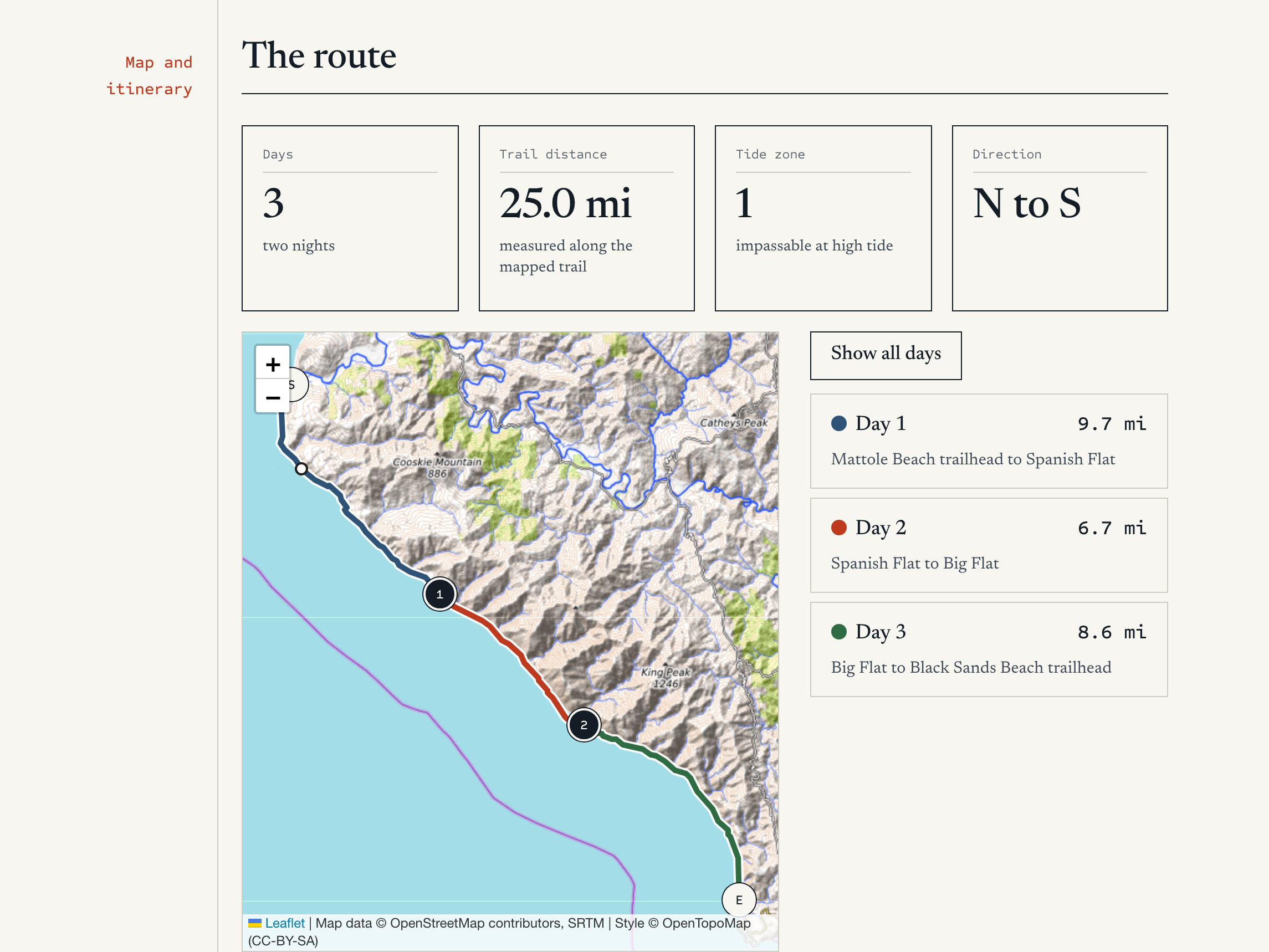Click the red Day 2 color dot
This screenshot has height=952, width=1269.
[x=839, y=528]
